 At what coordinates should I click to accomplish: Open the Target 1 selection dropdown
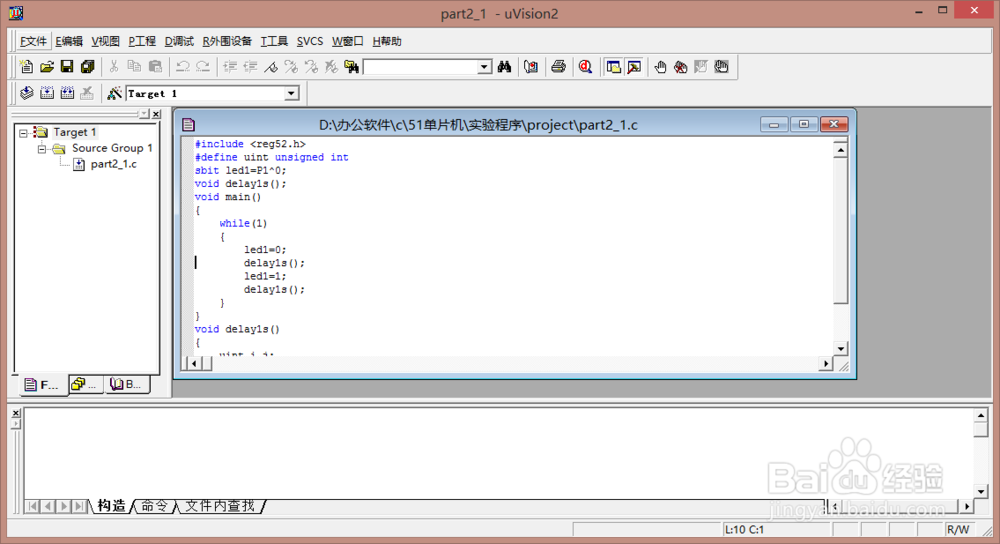[291, 93]
